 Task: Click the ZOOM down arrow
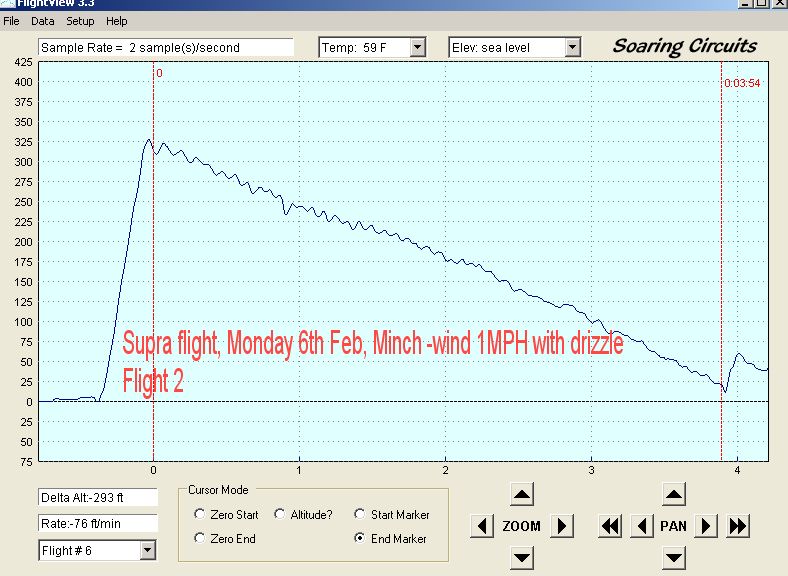coord(522,557)
